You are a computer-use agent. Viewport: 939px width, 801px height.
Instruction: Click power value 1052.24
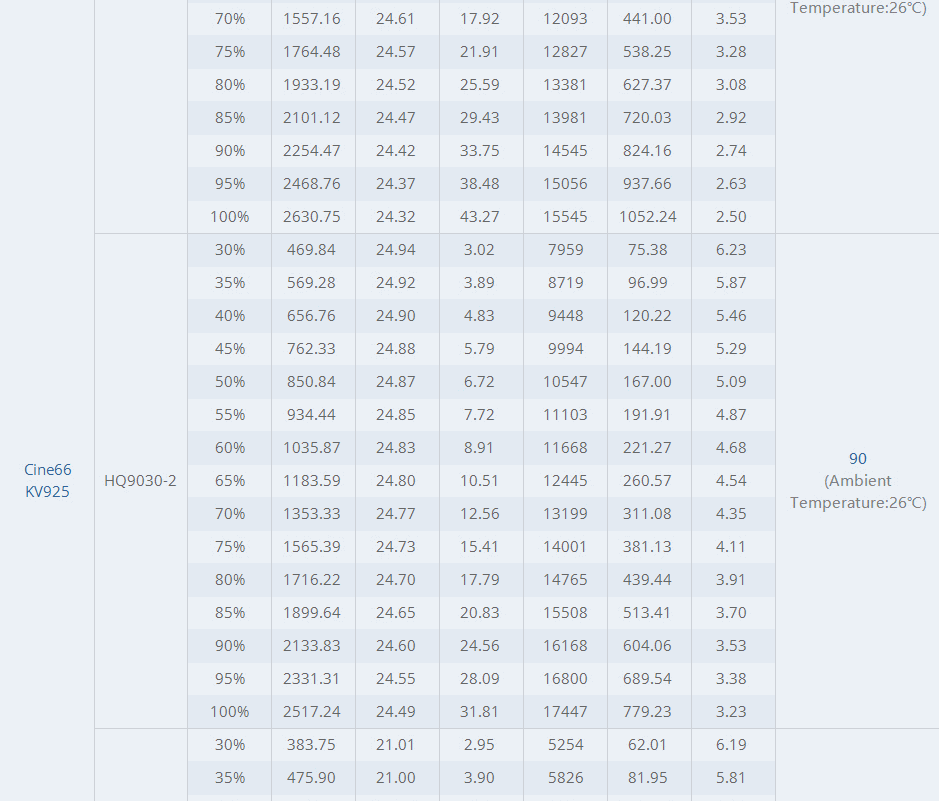648,217
